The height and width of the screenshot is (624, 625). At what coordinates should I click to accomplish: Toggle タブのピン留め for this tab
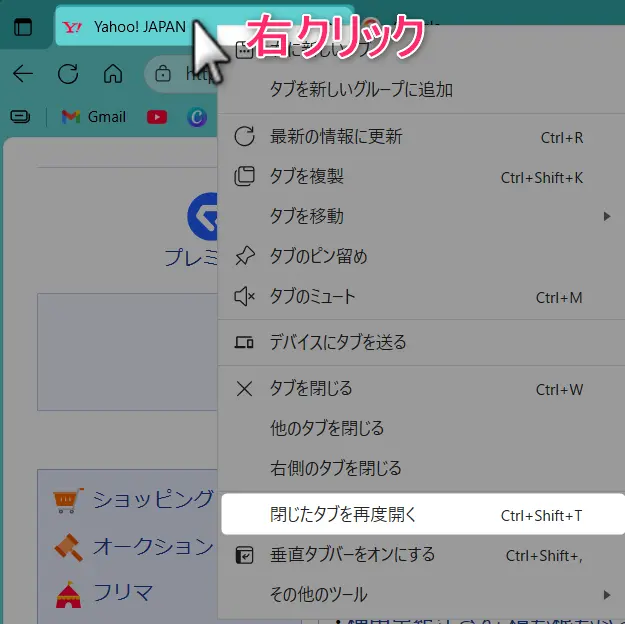[x=318, y=257]
